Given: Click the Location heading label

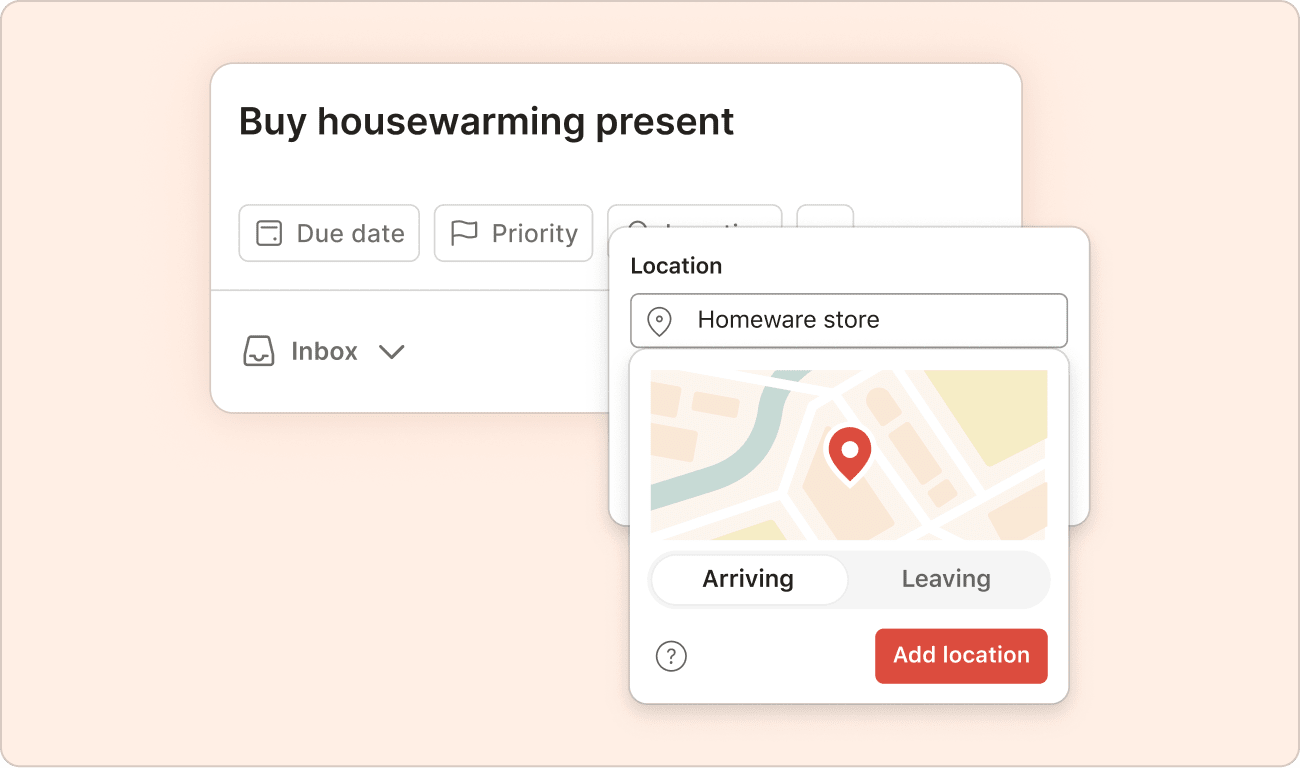Looking at the screenshot, I should pos(676,266).
